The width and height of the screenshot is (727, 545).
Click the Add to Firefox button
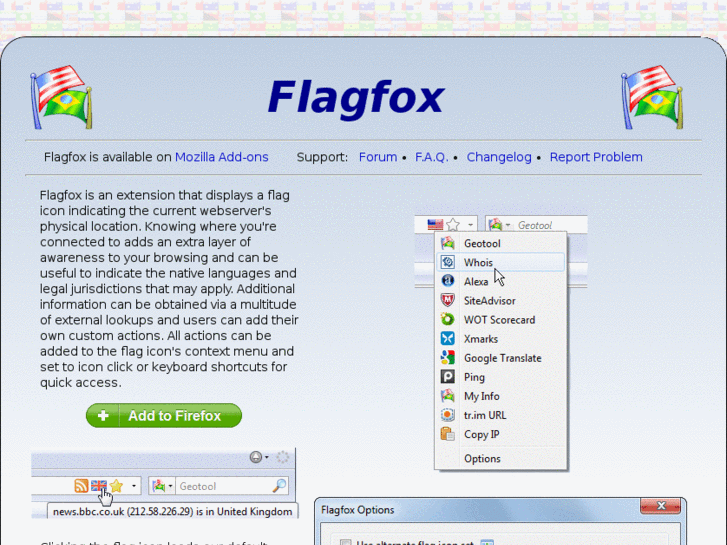tap(164, 416)
